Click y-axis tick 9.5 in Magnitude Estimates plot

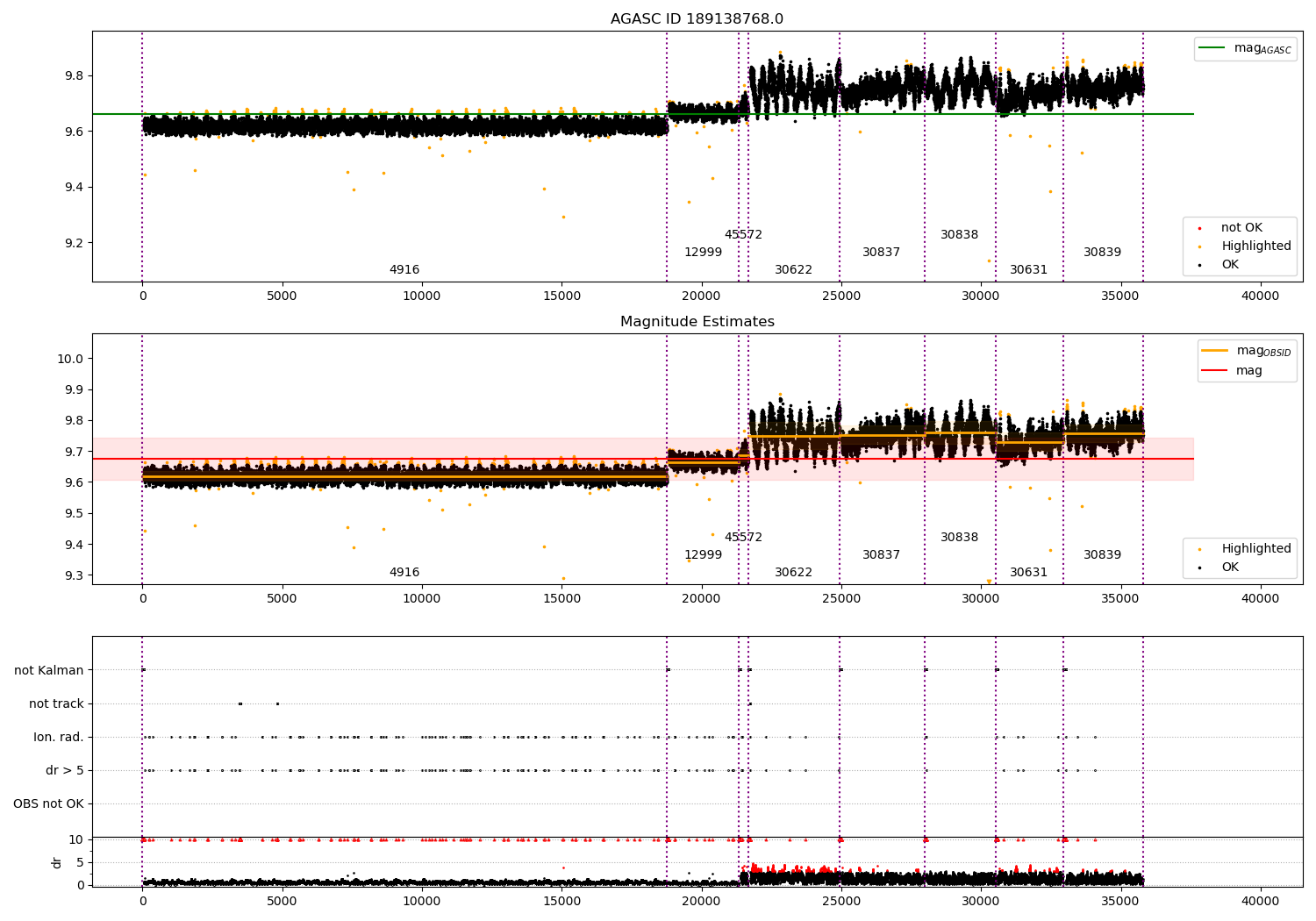click(x=75, y=514)
